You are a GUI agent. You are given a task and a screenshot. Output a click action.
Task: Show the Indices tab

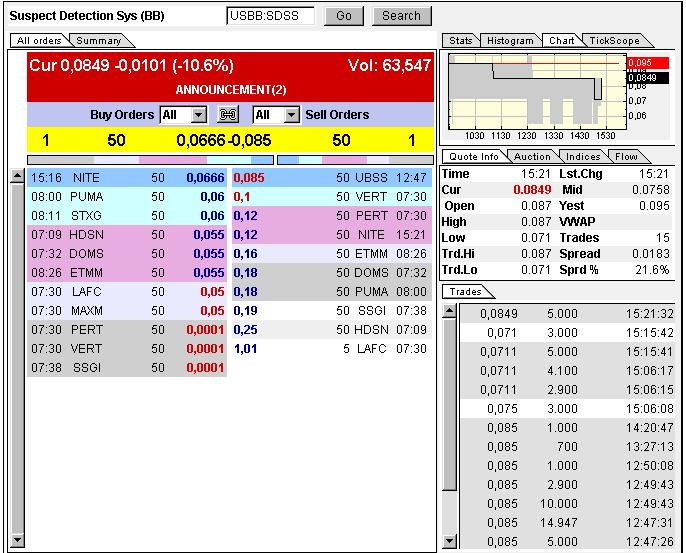pyautogui.click(x=583, y=156)
